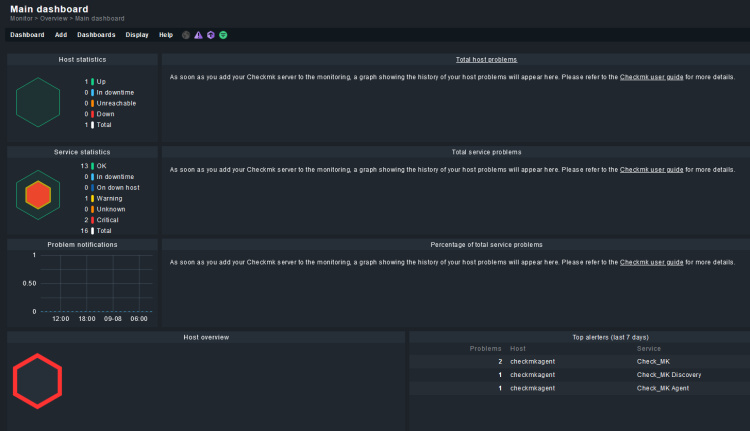Click the red hexagon in Host overview

pos(37,381)
